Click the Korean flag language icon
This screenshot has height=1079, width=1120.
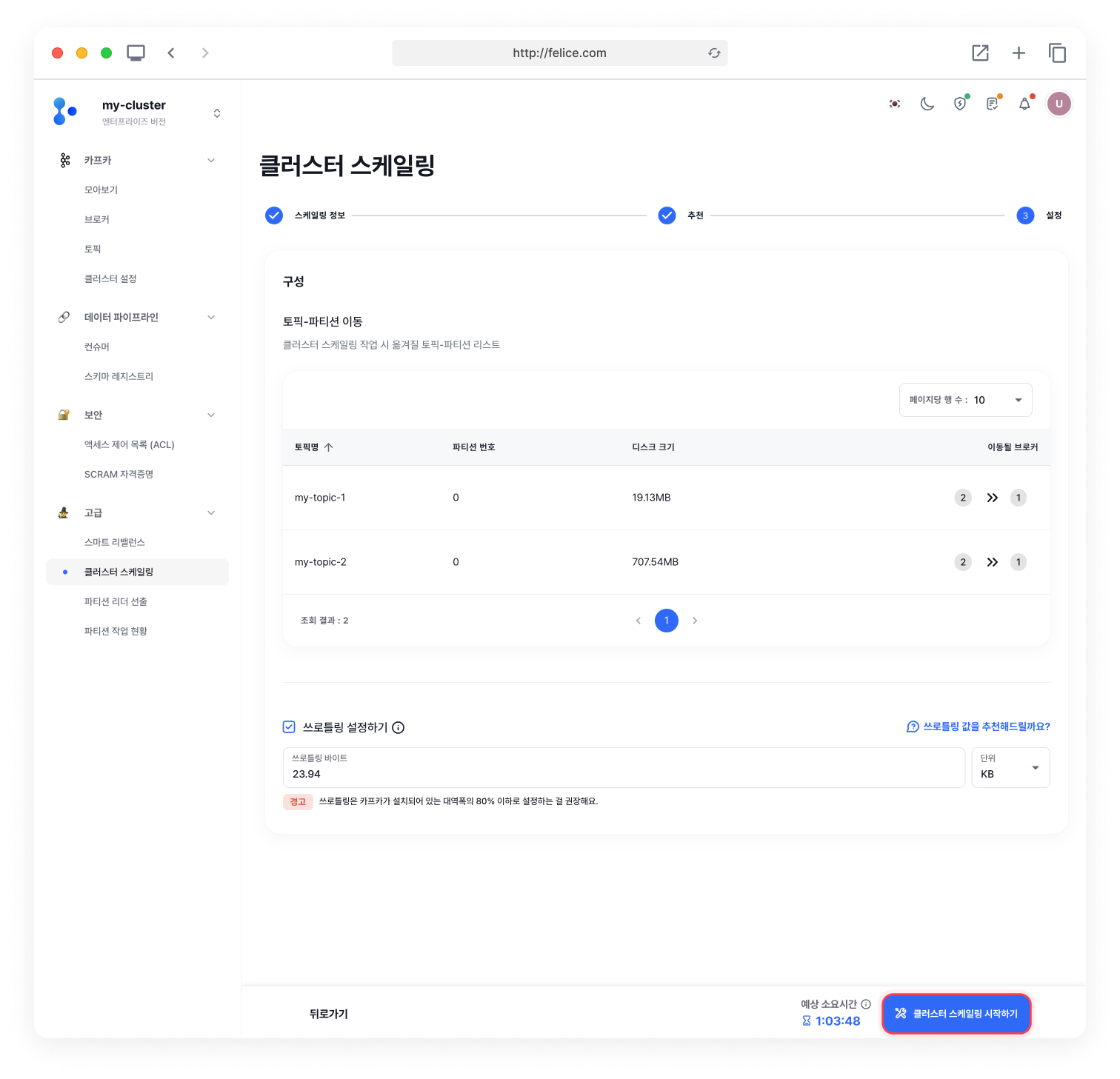[x=895, y=104]
